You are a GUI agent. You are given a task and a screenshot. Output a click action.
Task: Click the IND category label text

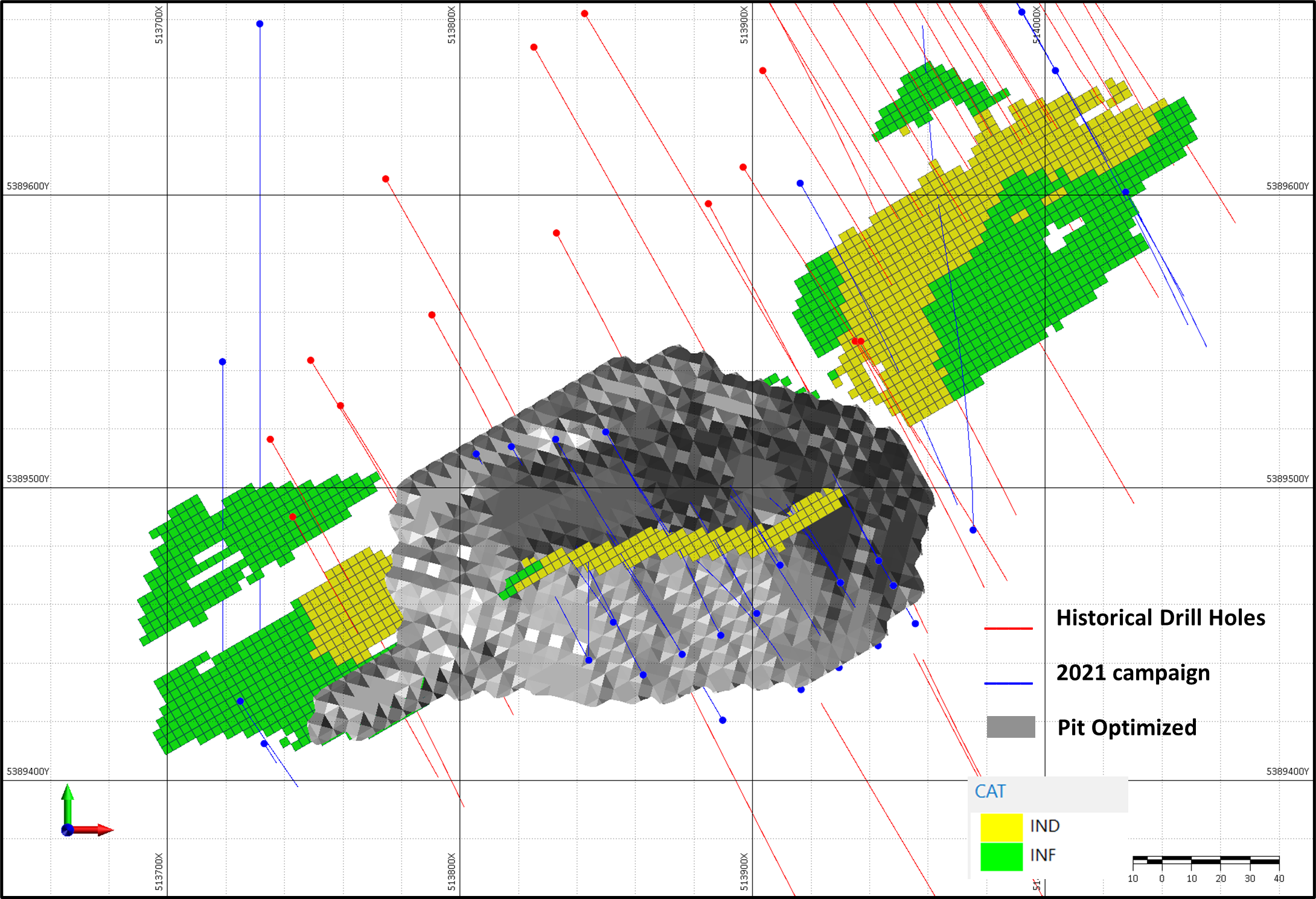click(x=1044, y=826)
